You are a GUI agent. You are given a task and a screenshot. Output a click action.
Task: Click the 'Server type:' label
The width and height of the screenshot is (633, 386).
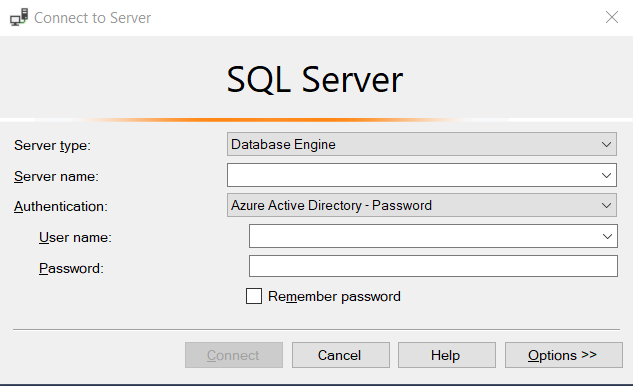point(52,145)
